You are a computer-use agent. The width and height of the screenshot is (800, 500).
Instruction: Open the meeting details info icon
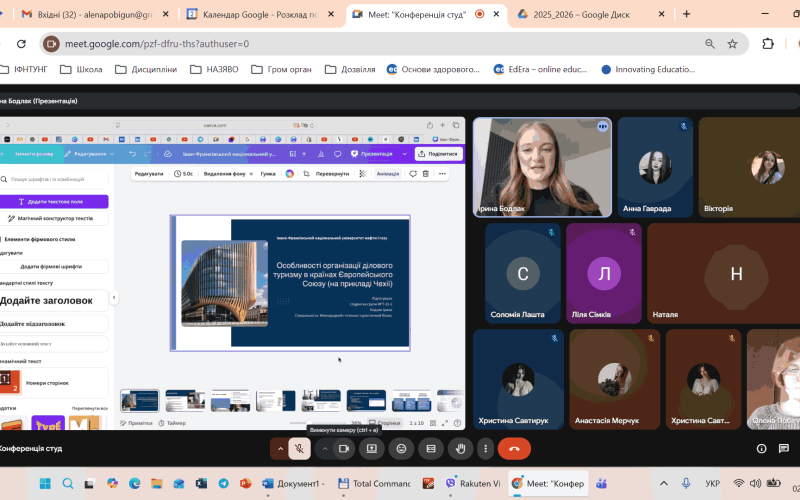click(761, 449)
